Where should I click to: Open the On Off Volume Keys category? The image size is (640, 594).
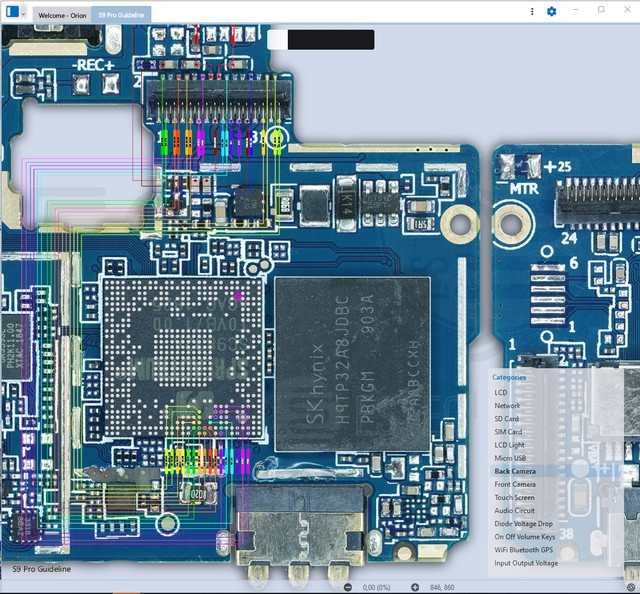pos(524,536)
